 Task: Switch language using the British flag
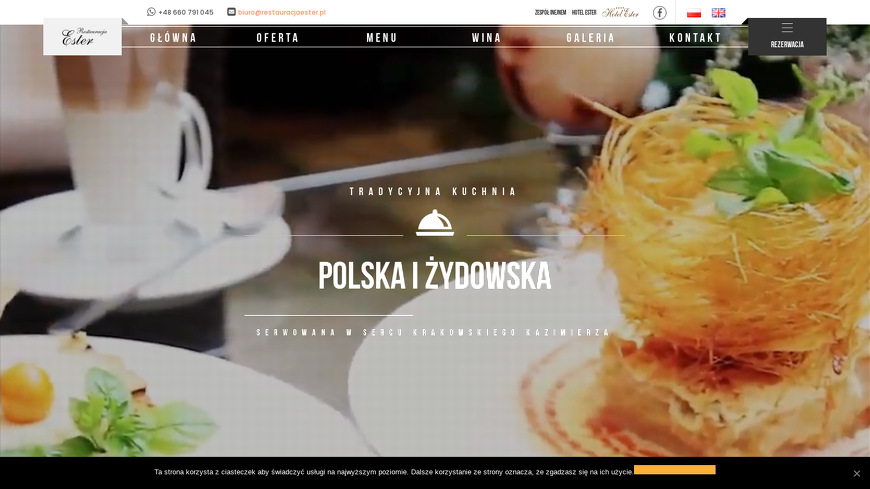pyautogui.click(x=719, y=13)
